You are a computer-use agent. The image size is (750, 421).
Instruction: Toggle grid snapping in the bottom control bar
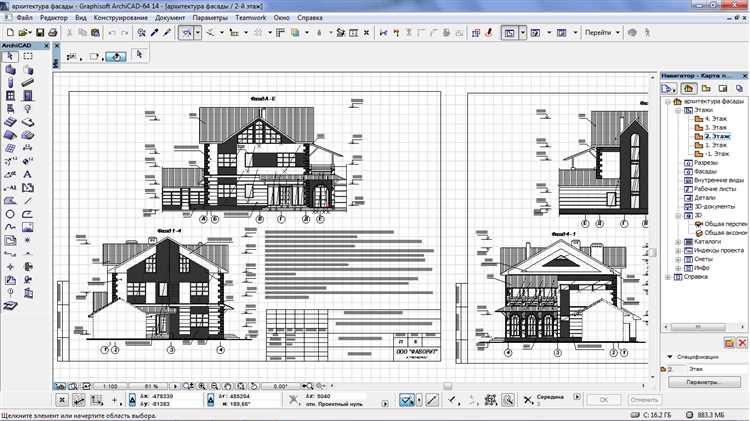[x=406, y=399]
